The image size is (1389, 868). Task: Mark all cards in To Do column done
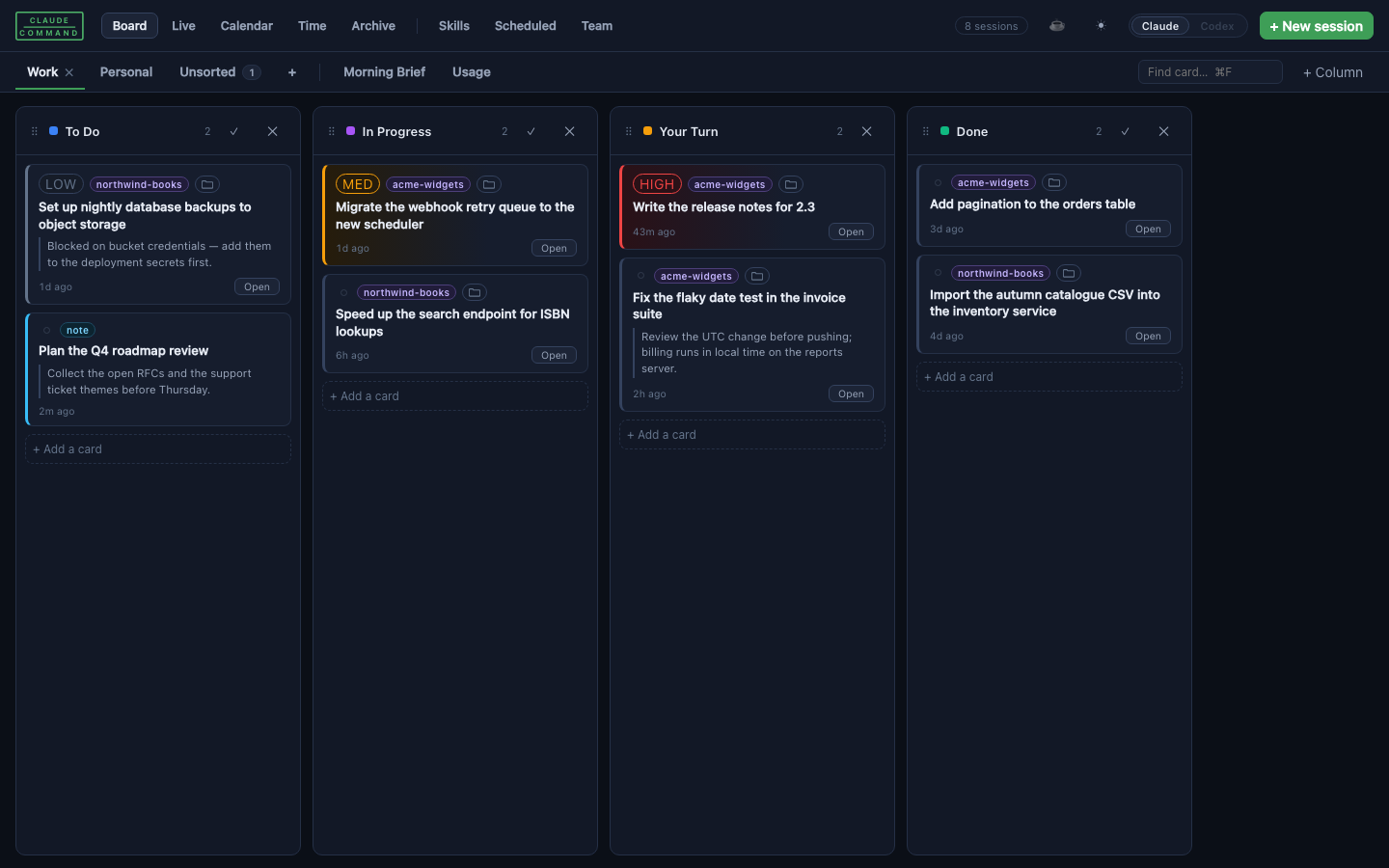[x=234, y=131]
